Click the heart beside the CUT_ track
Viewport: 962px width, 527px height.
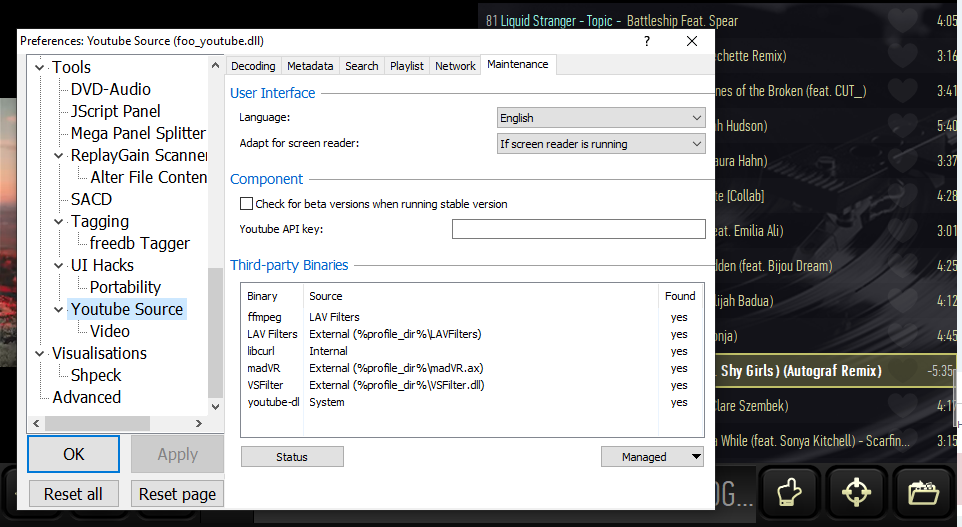click(902, 91)
